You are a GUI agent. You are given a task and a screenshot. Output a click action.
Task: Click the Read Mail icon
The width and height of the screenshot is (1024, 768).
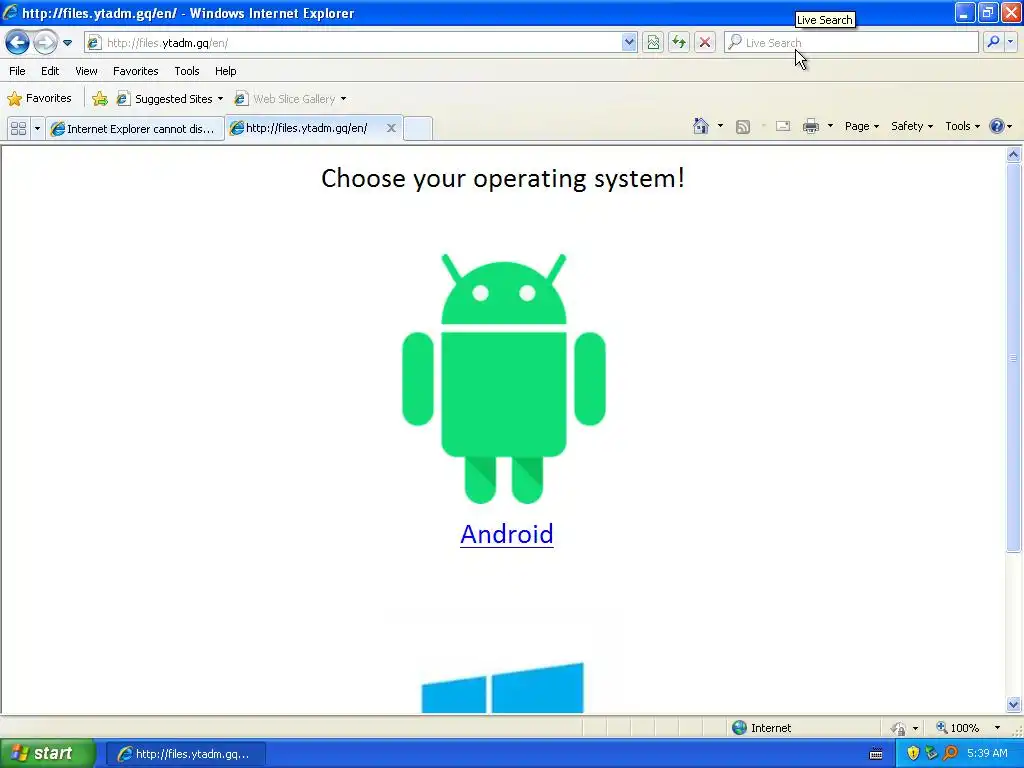click(783, 127)
